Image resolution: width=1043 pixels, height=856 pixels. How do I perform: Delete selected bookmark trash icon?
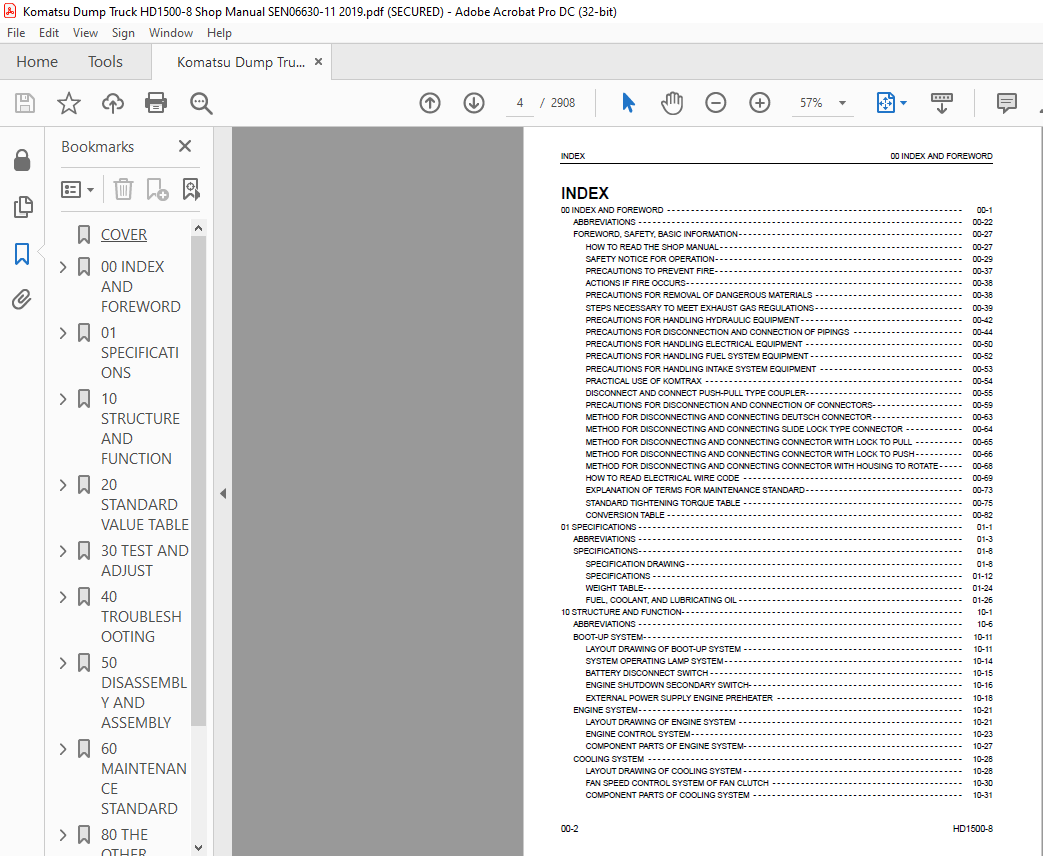[x=123, y=190]
